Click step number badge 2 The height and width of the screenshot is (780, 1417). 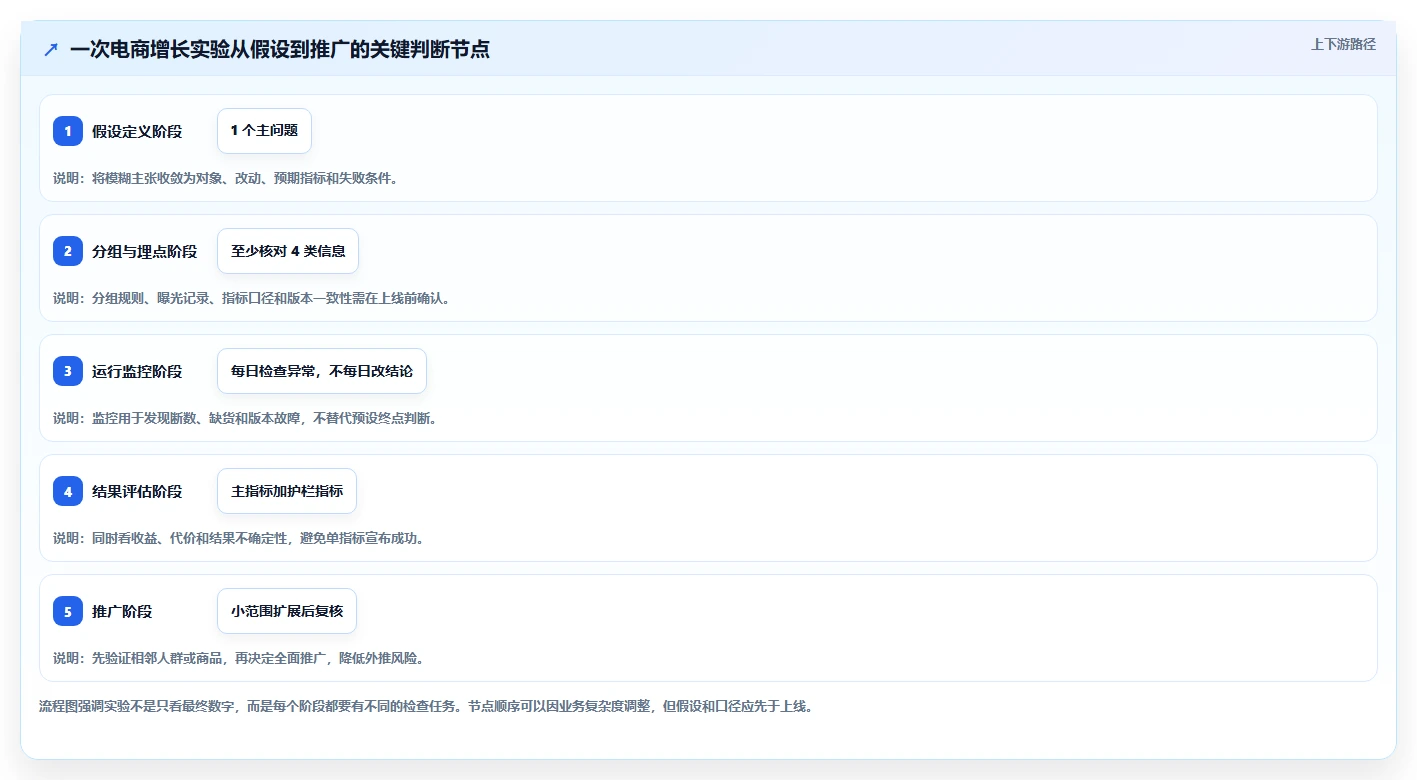tap(68, 251)
